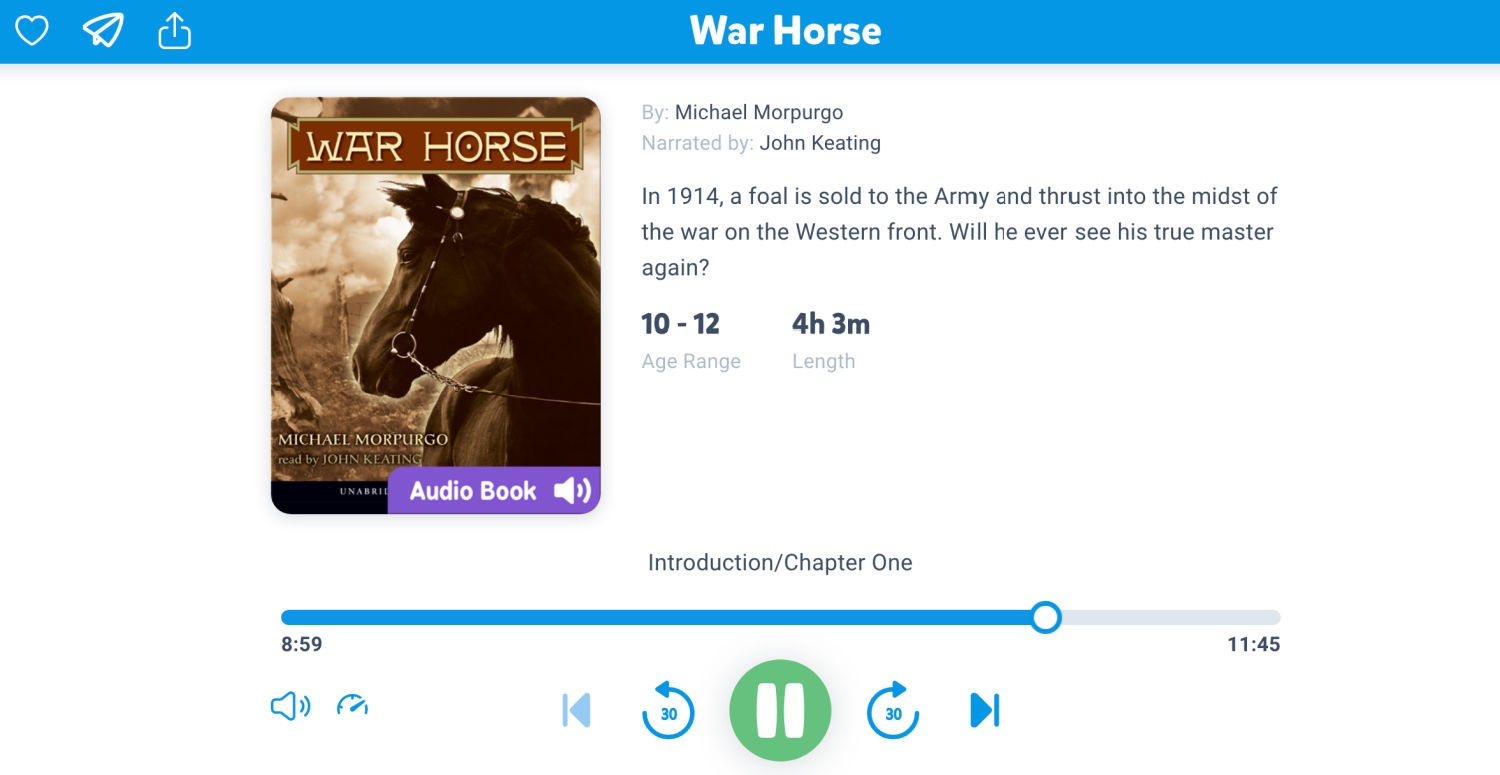Mute audio with the speaker volume icon
This screenshot has height=775, width=1500.
[290, 707]
